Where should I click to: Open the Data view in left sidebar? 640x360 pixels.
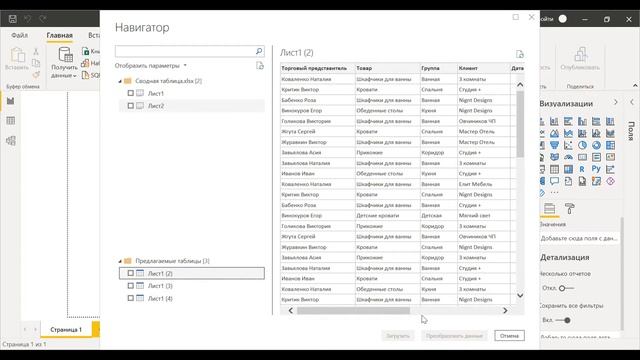[11, 120]
